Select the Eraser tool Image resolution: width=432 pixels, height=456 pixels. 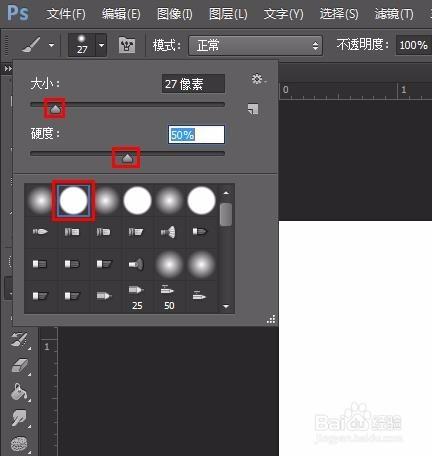coord(20,366)
